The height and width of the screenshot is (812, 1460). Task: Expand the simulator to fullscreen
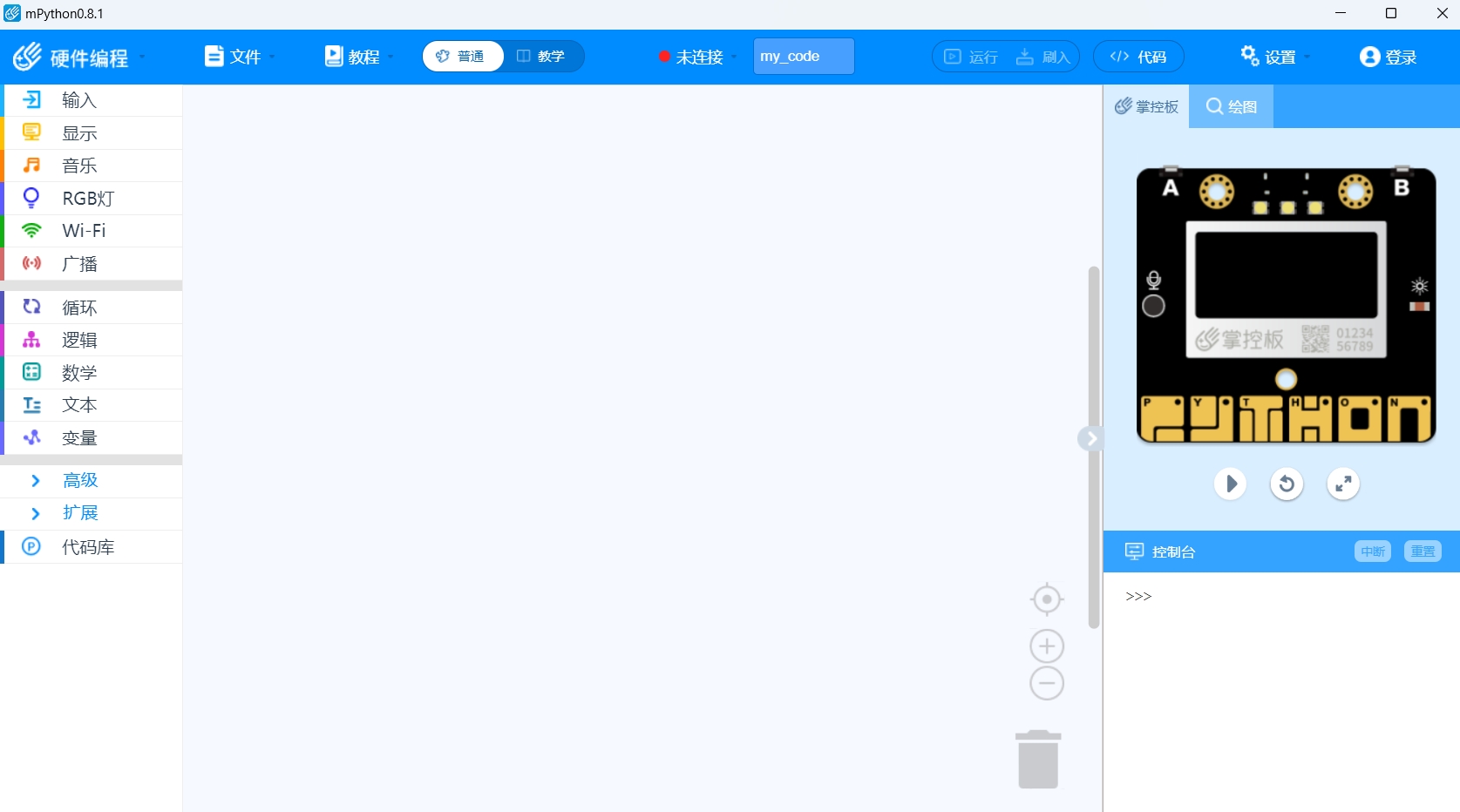point(1342,484)
